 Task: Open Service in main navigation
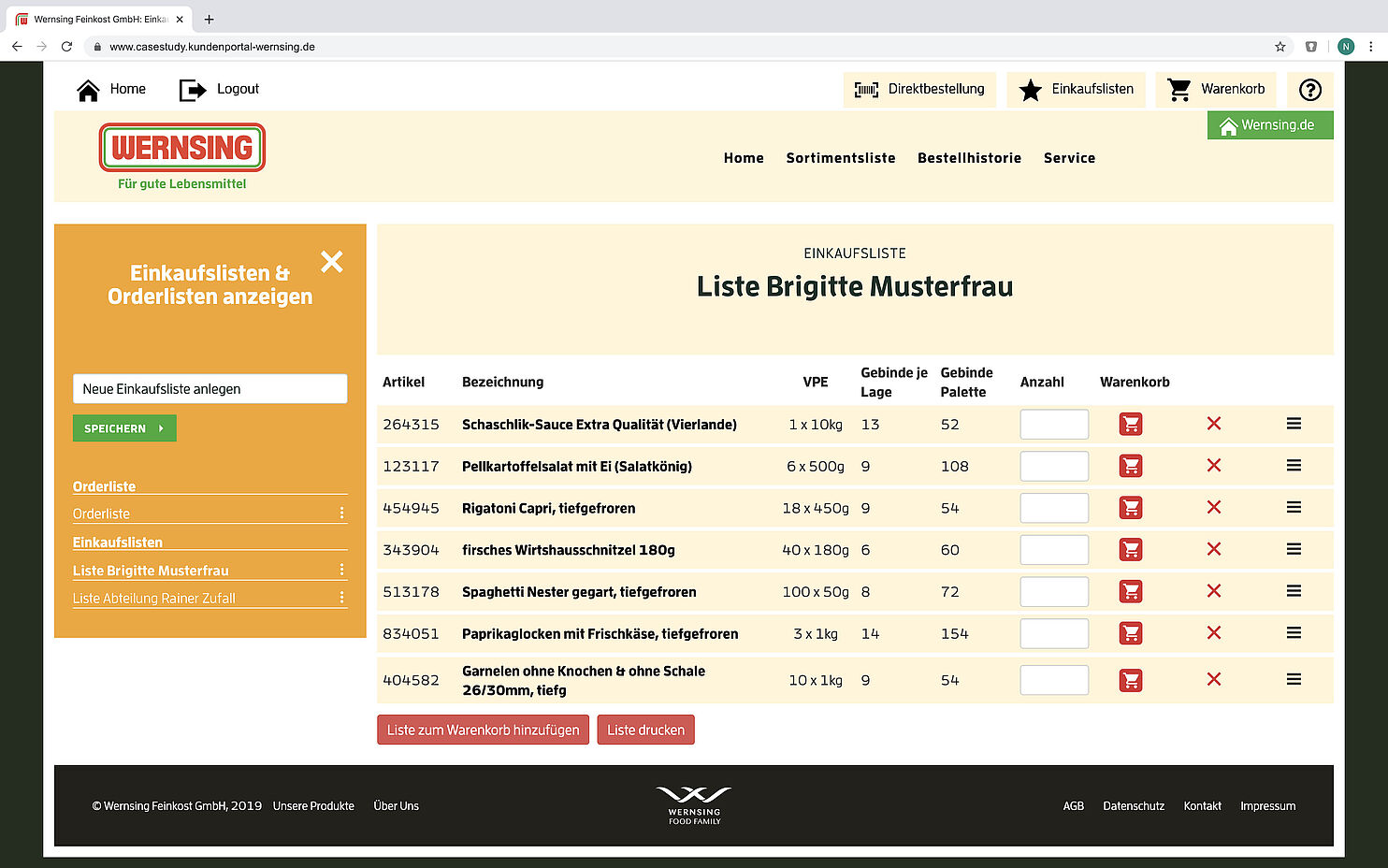(x=1069, y=158)
